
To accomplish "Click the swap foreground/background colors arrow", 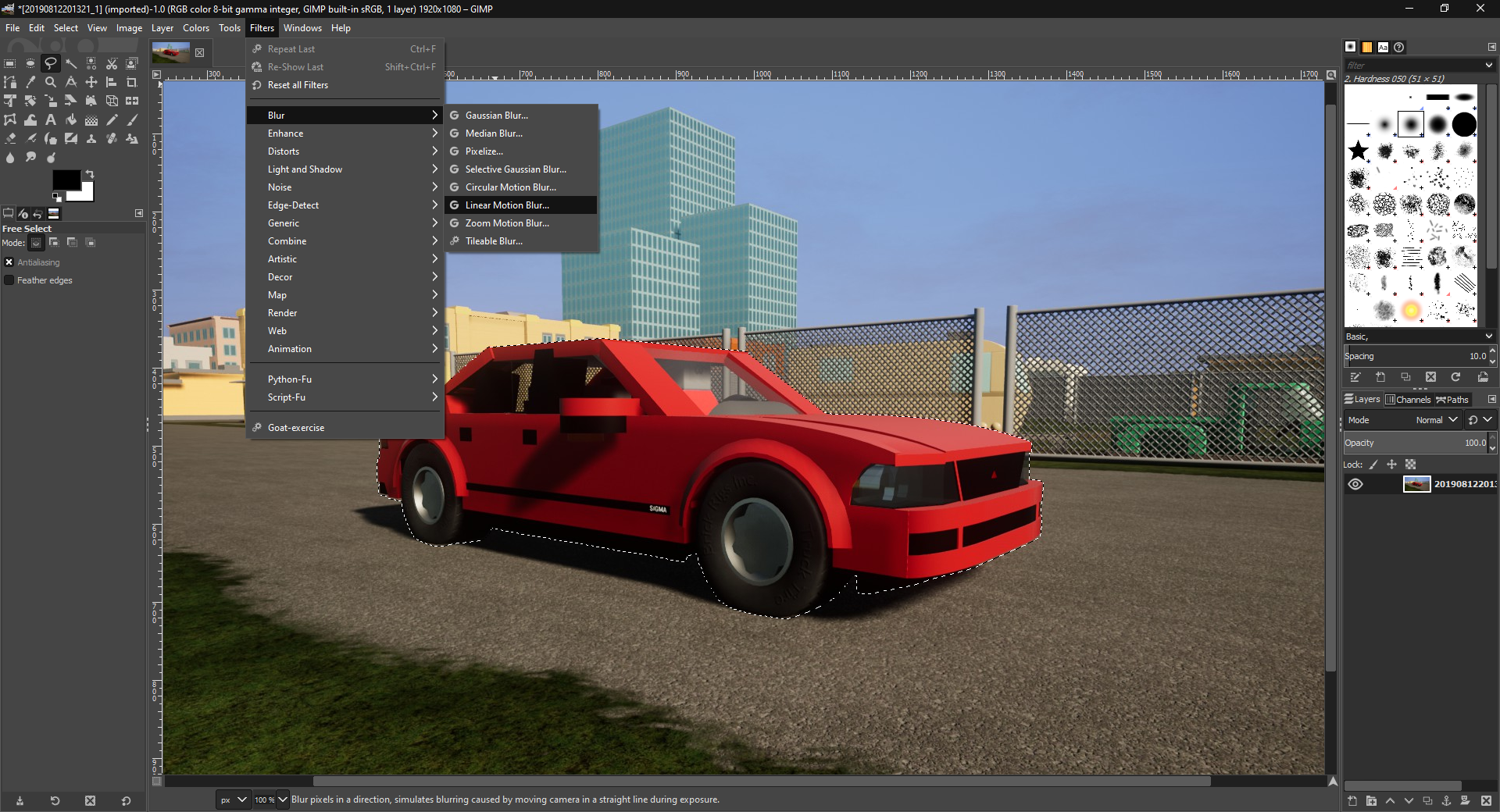I will coord(90,174).
